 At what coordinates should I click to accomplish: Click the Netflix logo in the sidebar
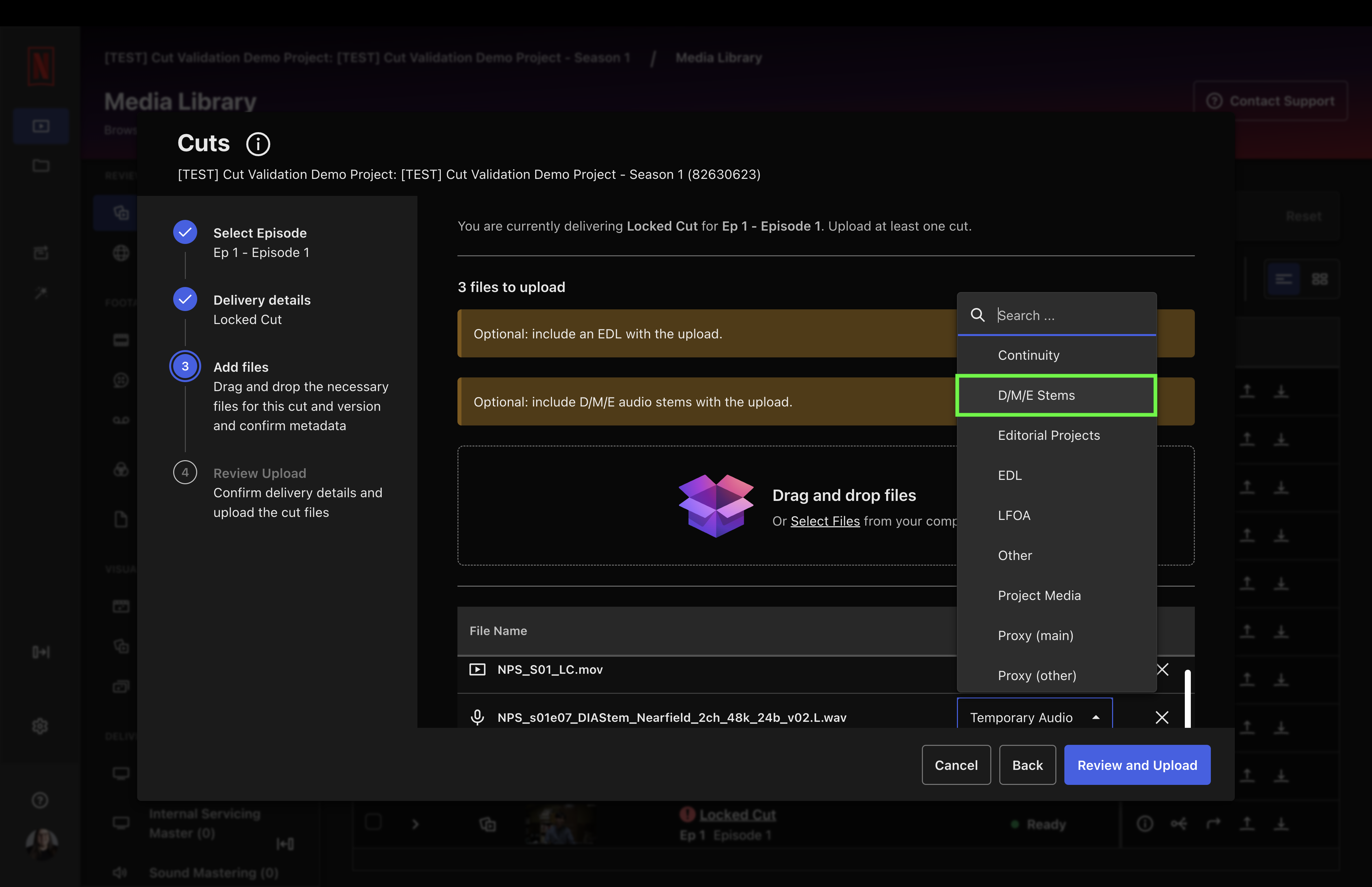click(x=41, y=66)
